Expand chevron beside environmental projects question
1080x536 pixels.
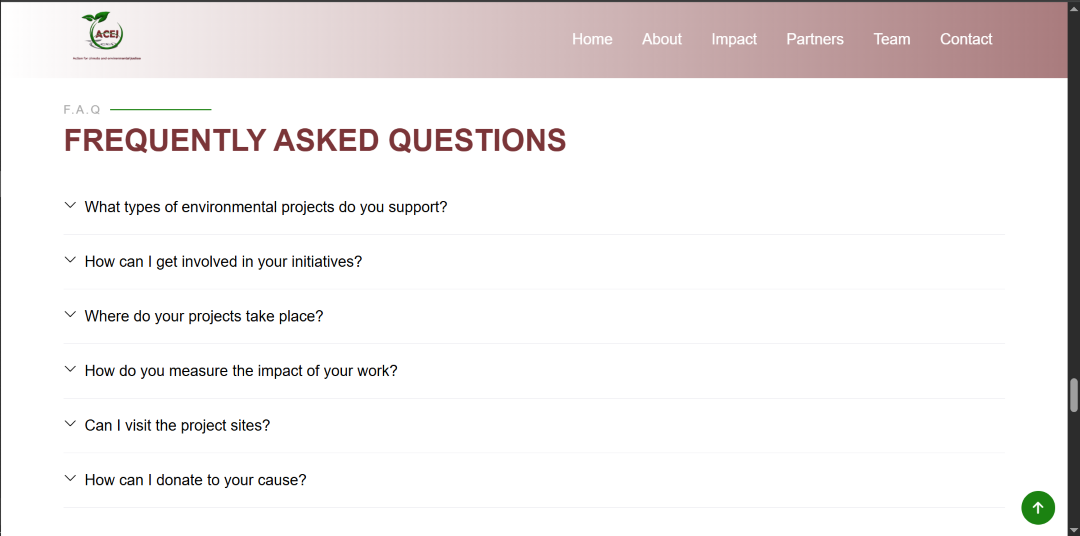coord(70,206)
